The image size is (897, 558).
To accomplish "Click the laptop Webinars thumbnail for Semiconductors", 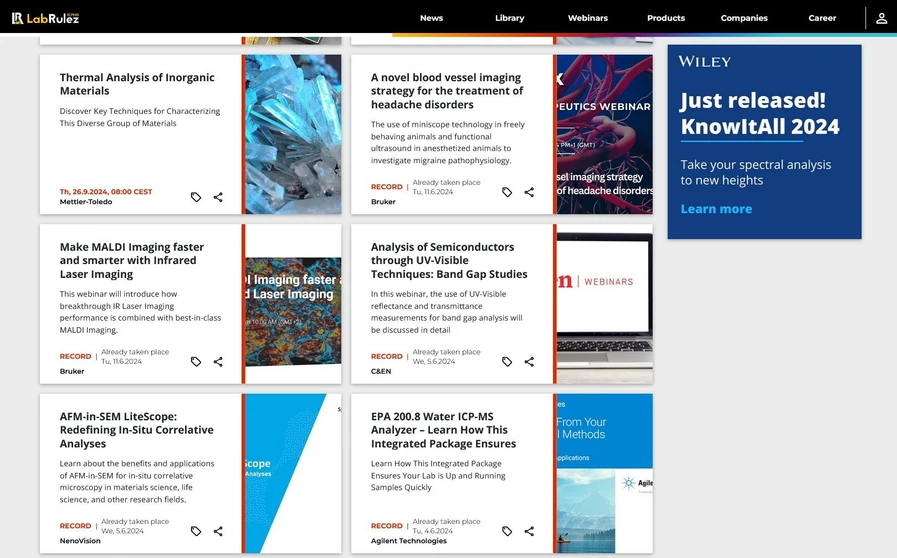I will 605,304.
